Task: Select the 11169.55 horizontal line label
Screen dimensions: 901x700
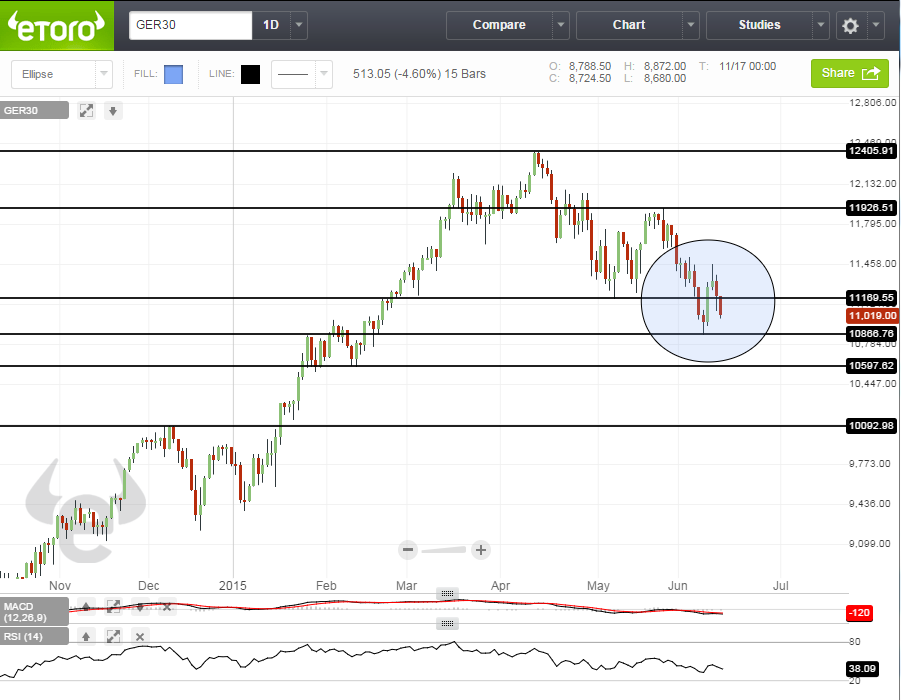Action: 871,298
